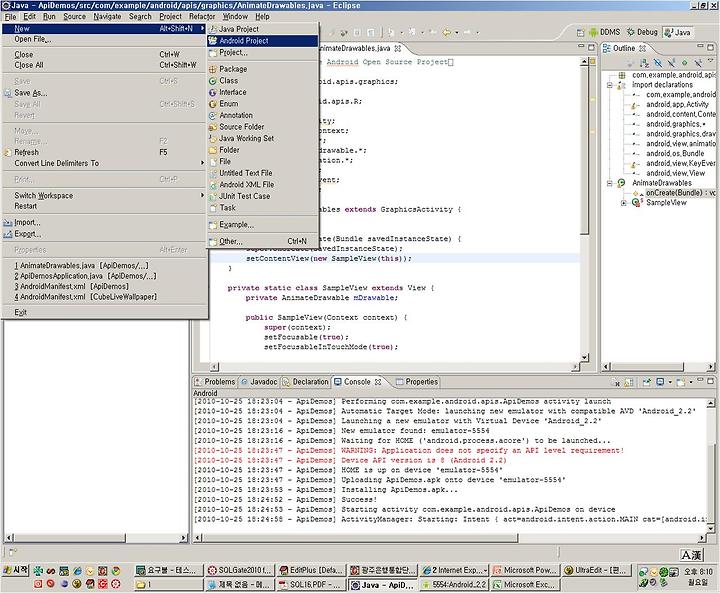The height and width of the screenshot is (593, 720).
Task: Open Outline view menu dropdown
Action: tap(711, 60)
